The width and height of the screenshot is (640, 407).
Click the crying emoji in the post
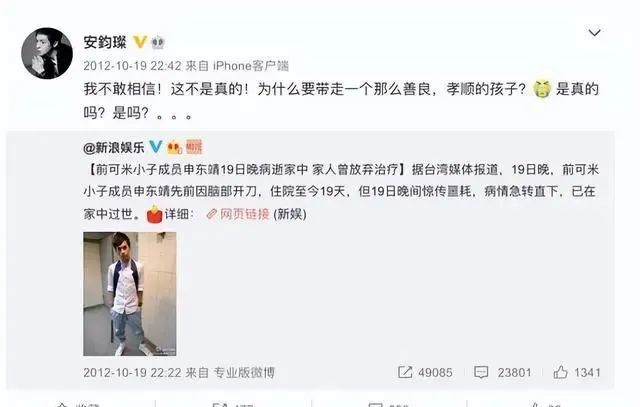point(542,89)
